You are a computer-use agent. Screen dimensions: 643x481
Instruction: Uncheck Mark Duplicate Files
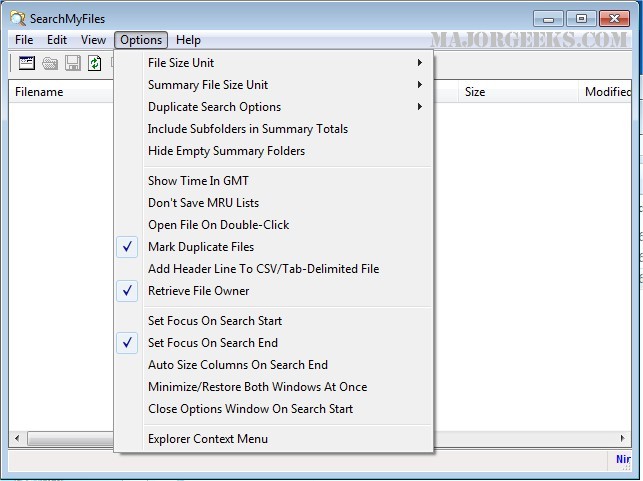click(274, 247)
